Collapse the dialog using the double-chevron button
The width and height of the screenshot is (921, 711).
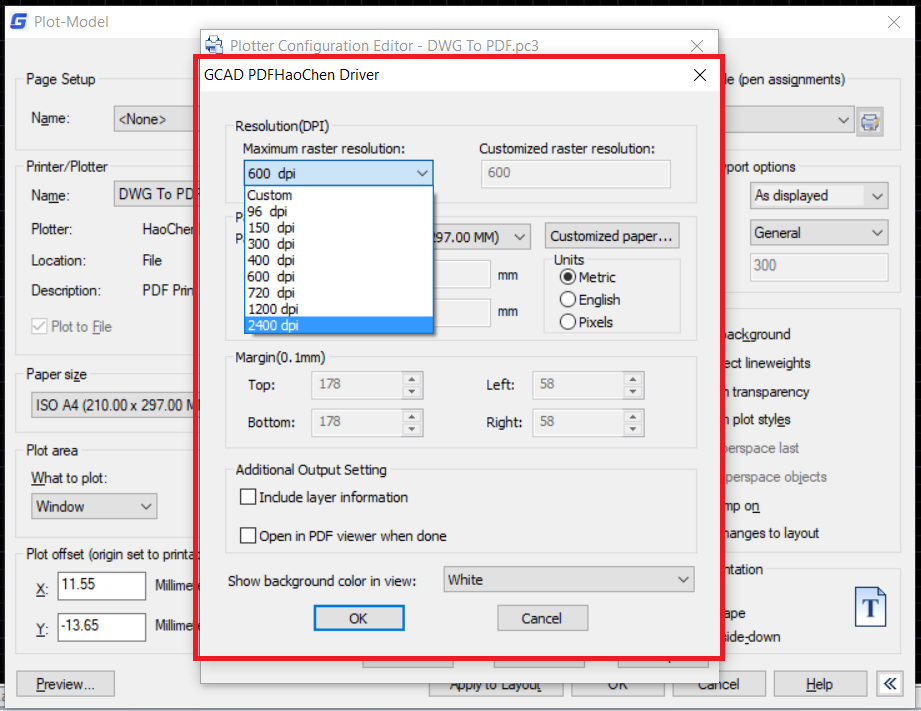pyautogui.click(x=889, y=684)
